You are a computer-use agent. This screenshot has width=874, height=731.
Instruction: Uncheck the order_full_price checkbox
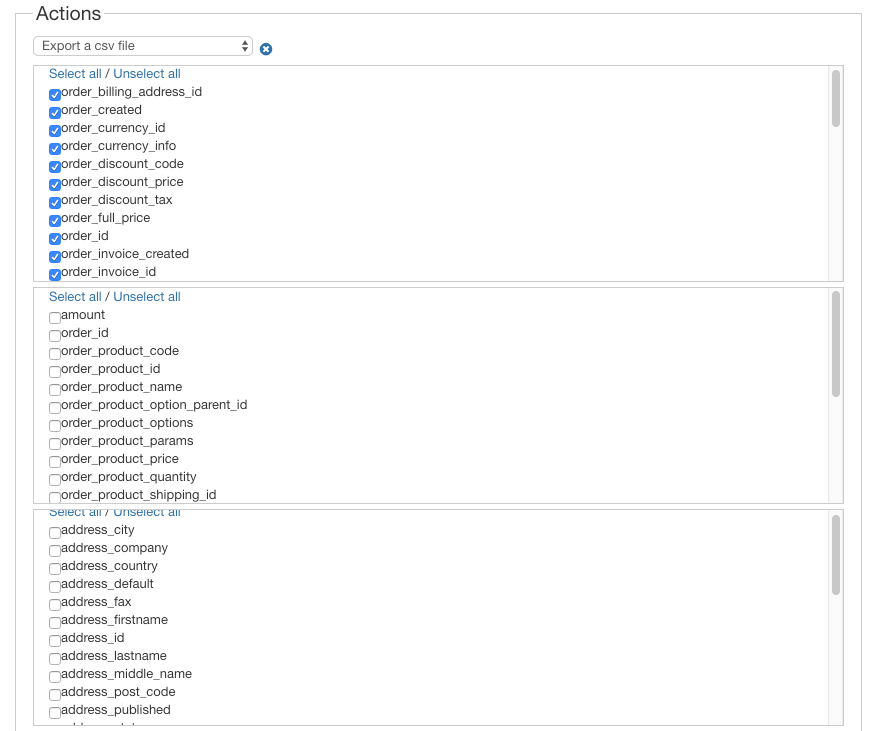[x=55, y=221]
